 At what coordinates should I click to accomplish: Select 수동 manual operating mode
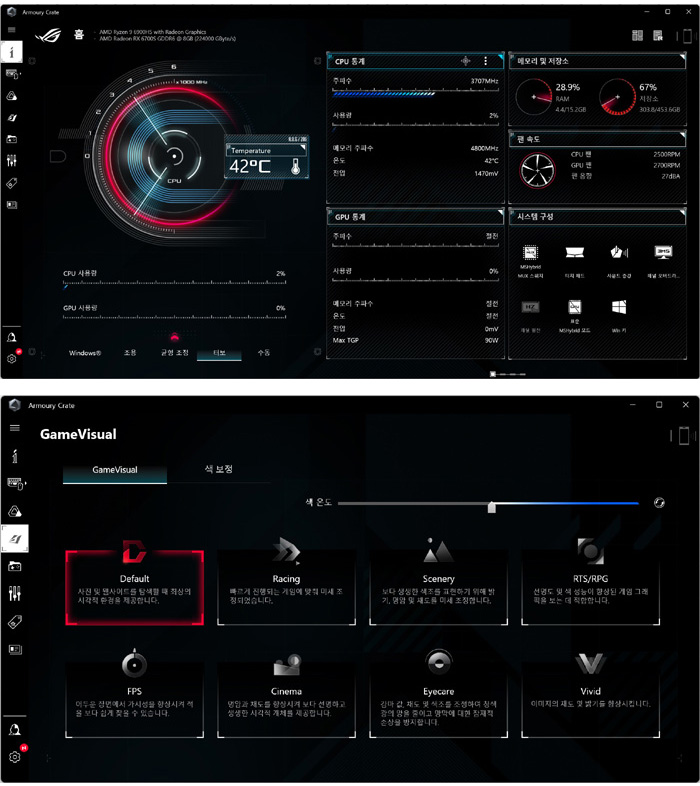point(264,353)
